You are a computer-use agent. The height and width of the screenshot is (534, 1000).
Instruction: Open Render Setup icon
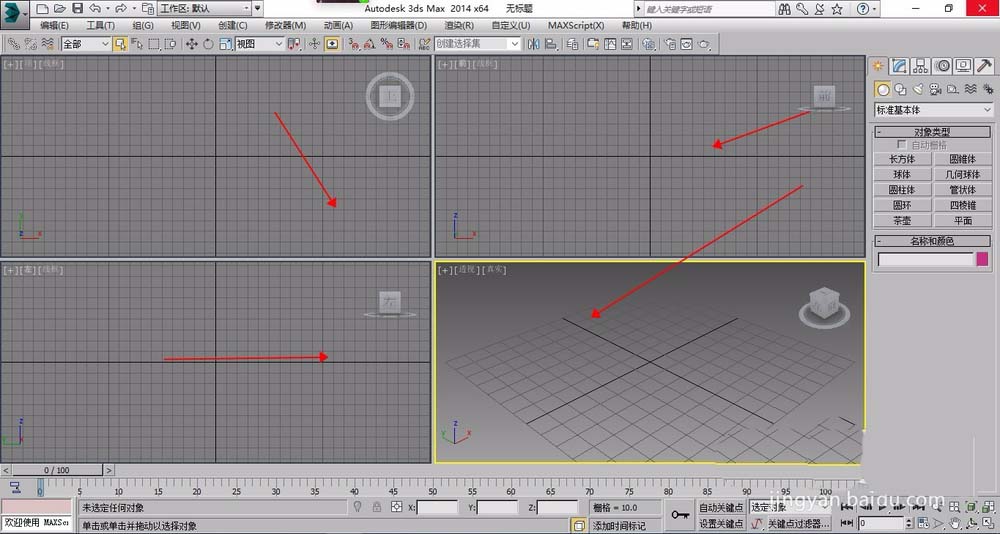point(670,44)
